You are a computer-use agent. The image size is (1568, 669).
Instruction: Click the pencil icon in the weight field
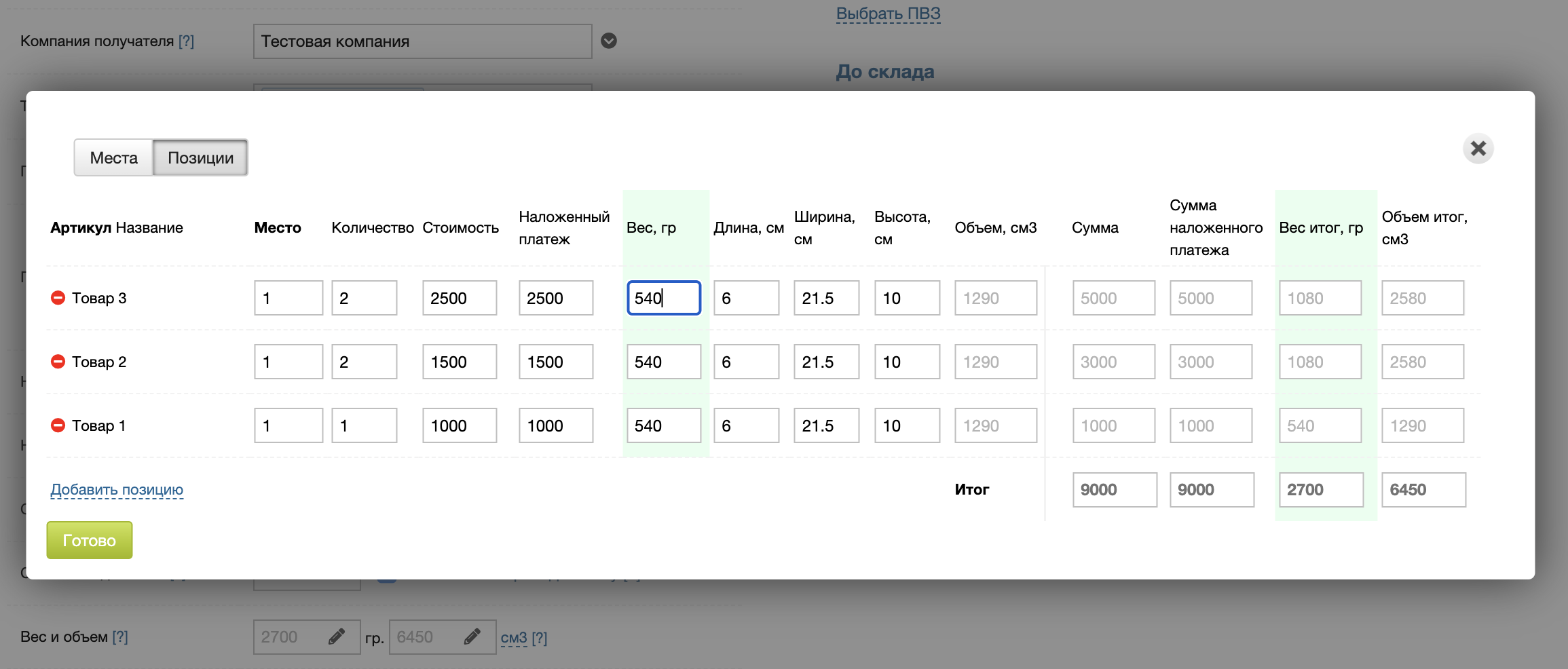[x=337, y=636]
